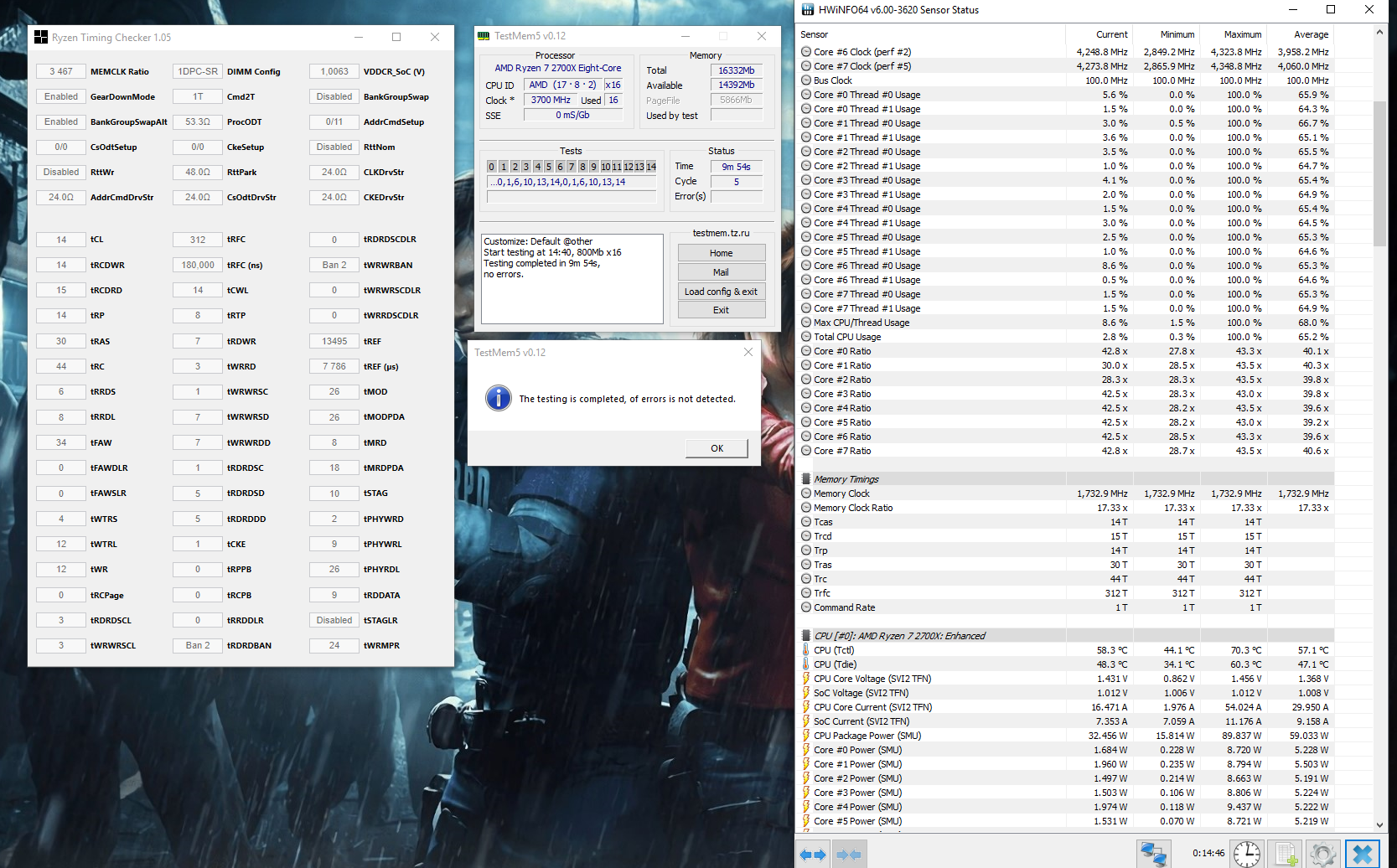
Task: Click the thermometer icon beside CPU (Tdie)
Action: (x=806, y=664)
